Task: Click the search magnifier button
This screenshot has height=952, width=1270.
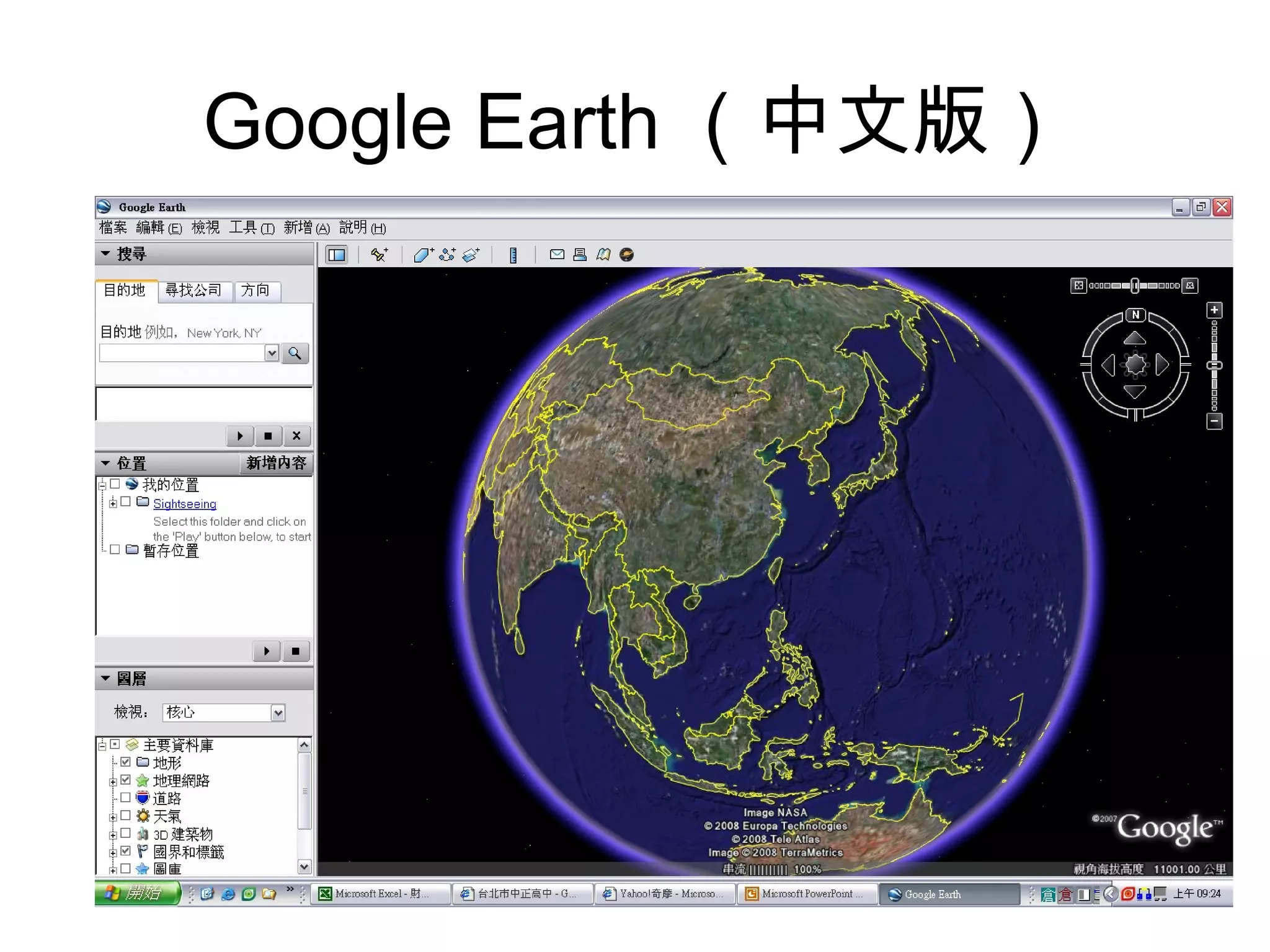Action: [x=295, y=353]
